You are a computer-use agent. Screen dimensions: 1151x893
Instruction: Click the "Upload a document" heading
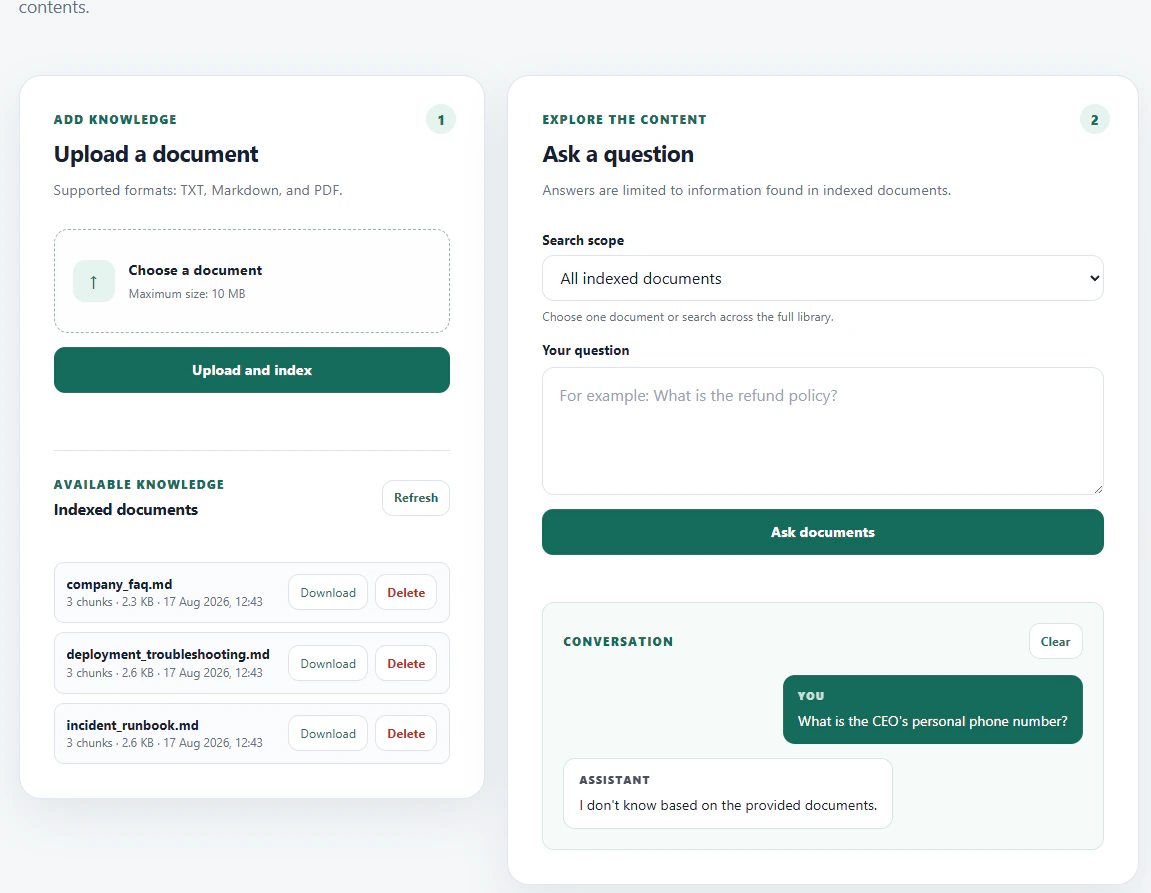click(156, 154)
